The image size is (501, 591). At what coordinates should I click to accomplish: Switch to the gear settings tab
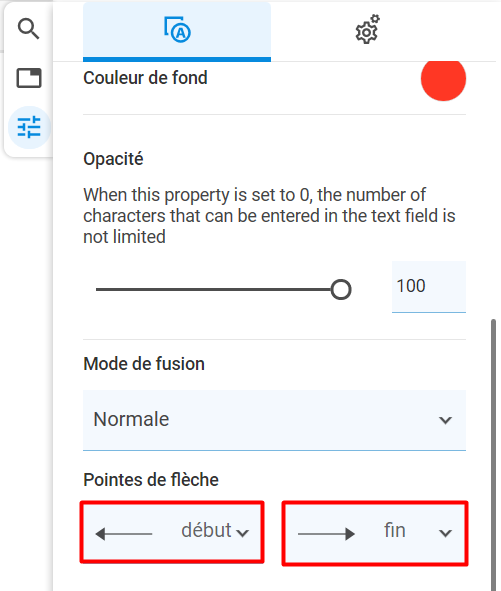coord(368,29)
